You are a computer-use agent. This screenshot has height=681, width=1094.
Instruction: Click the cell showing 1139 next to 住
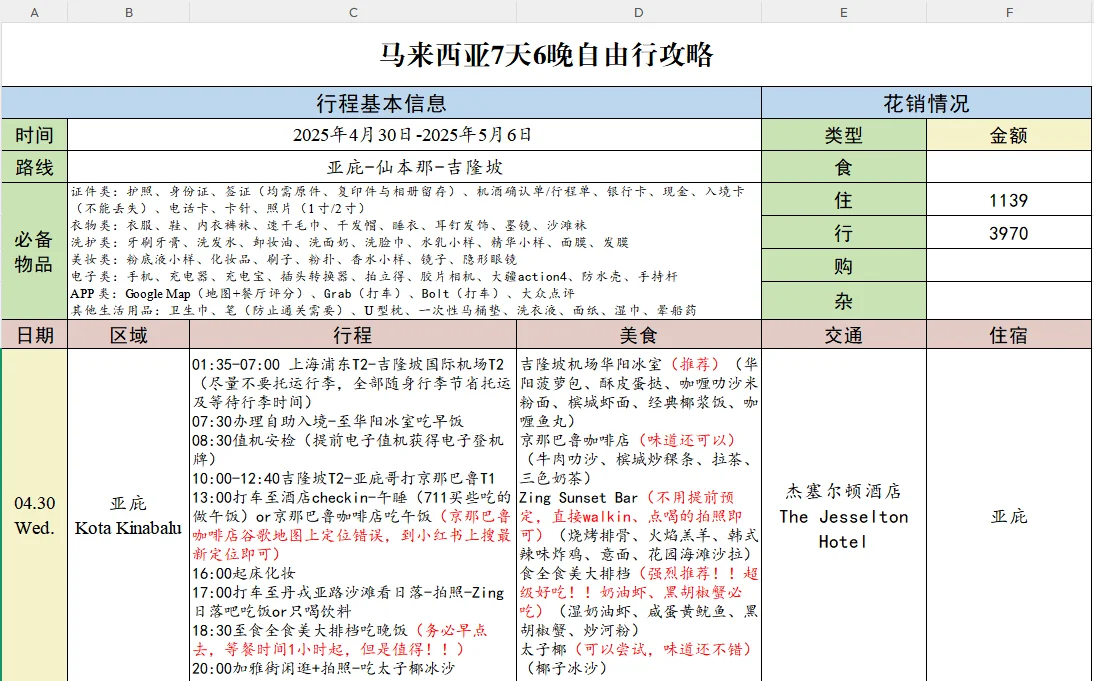(1009, 199)
